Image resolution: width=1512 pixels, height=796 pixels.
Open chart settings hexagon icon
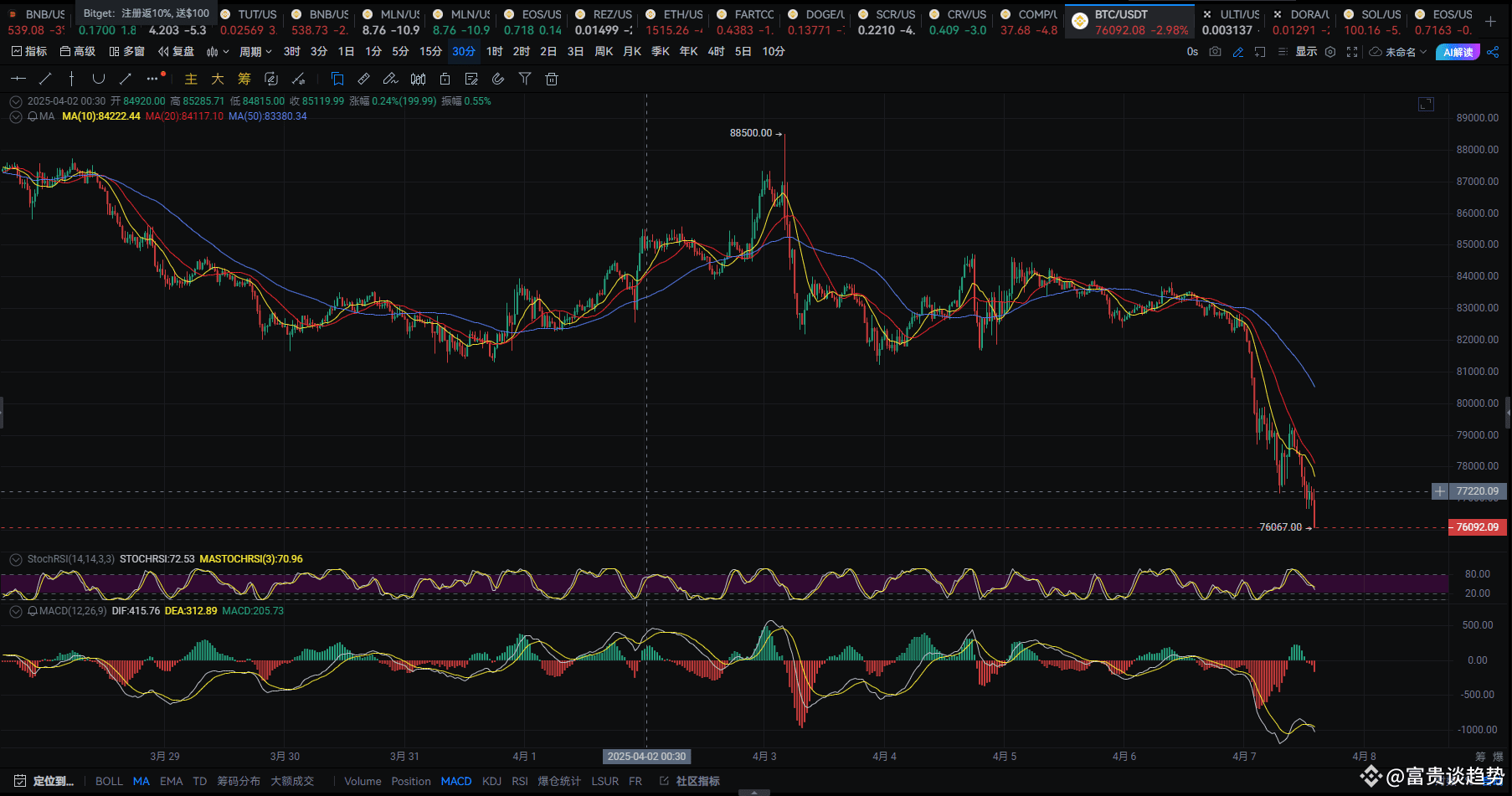tap(1330, 52)
